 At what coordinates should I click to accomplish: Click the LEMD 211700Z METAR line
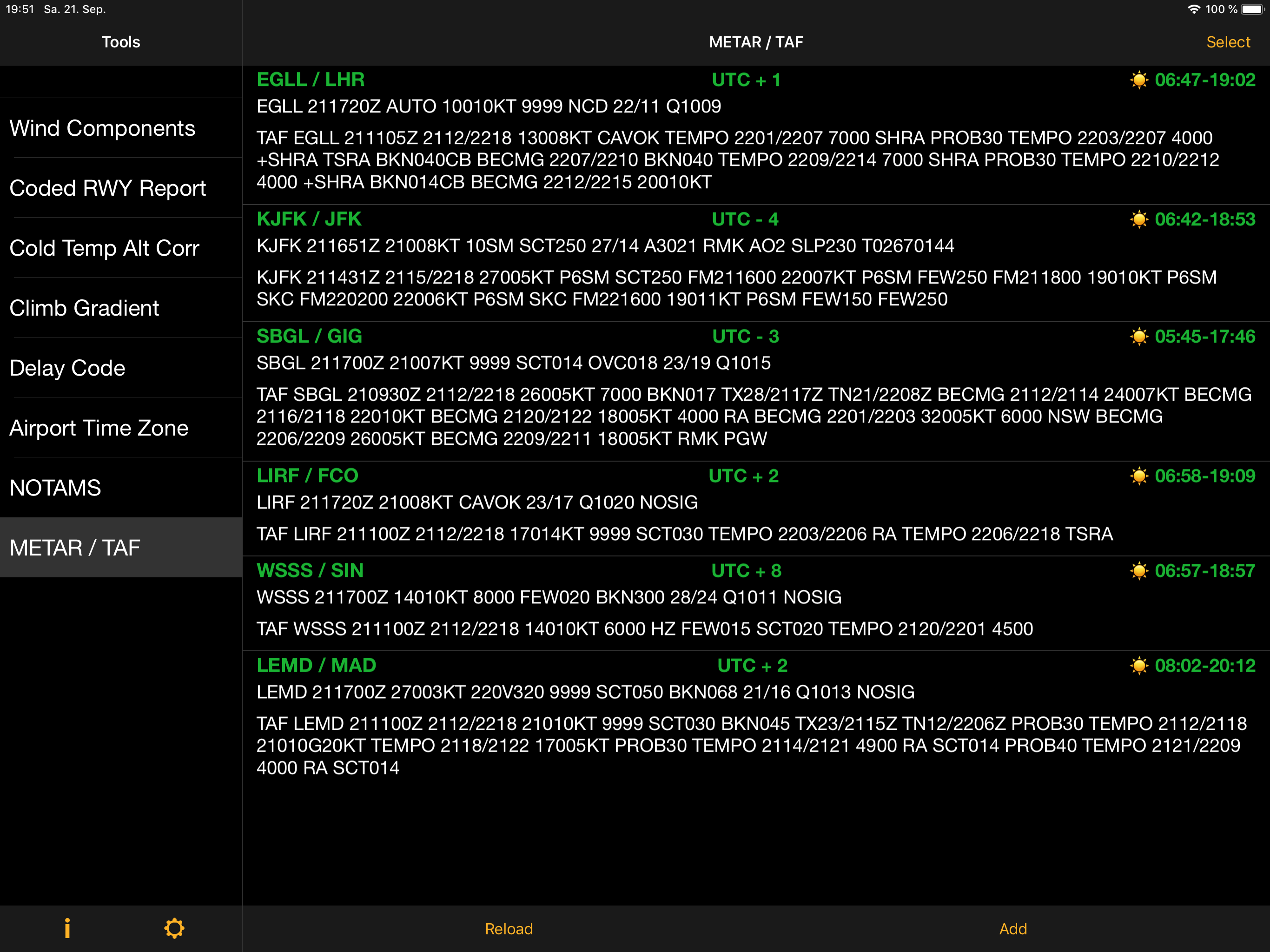pos(586,692)
